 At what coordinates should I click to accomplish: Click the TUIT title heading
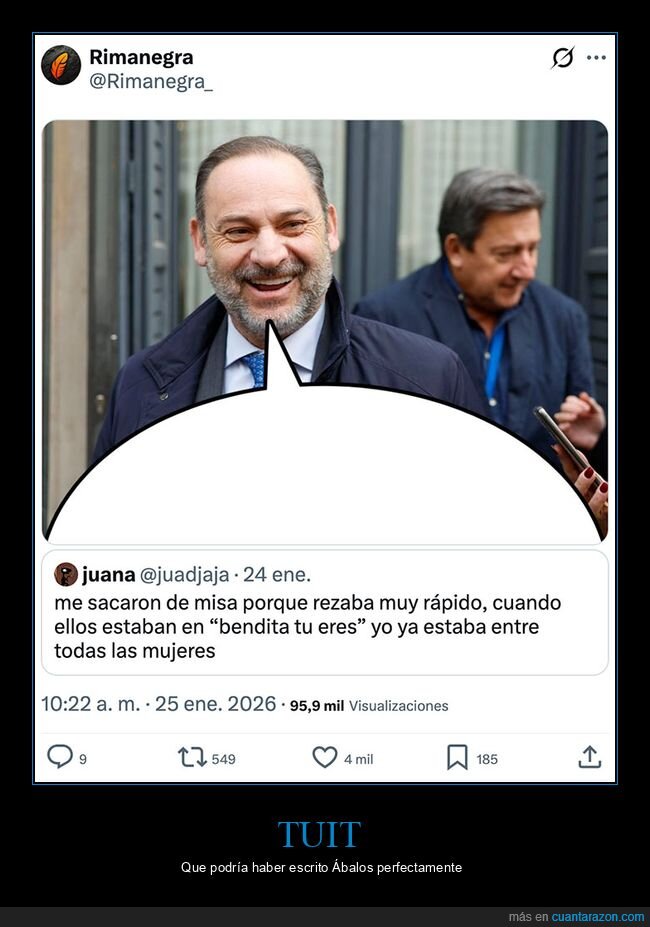click(x=319, y=834)
